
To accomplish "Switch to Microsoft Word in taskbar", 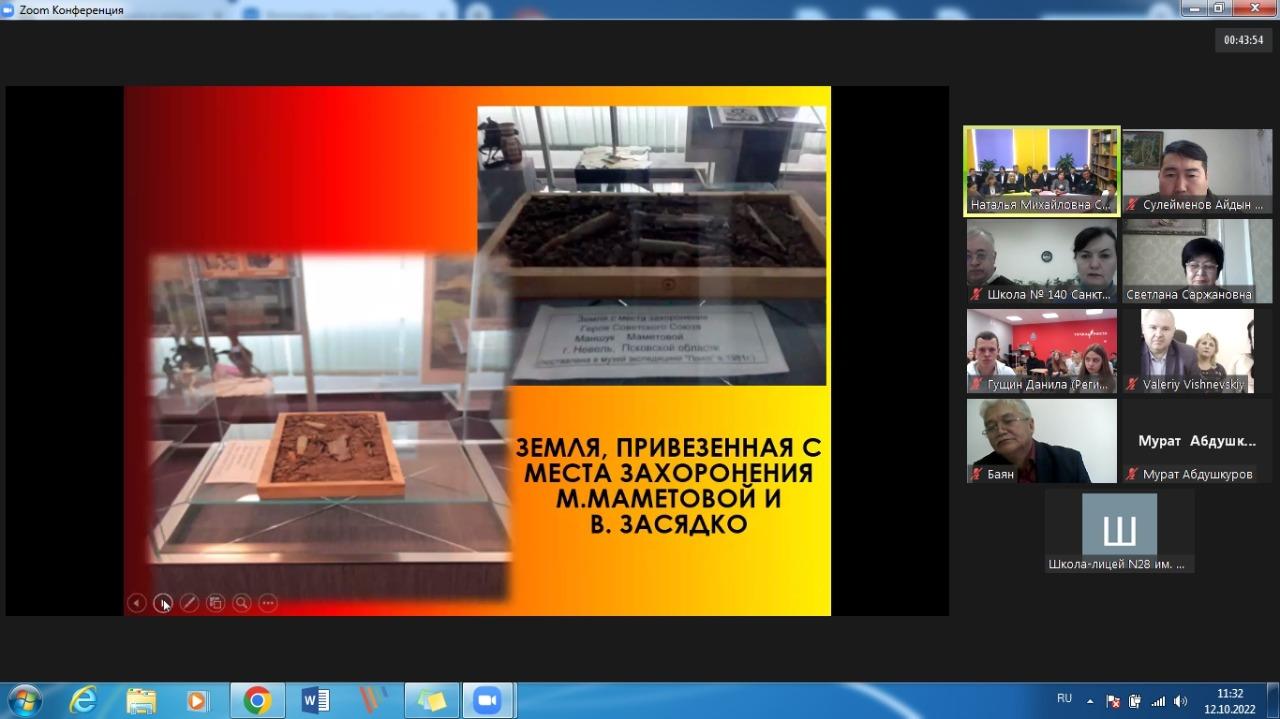I will (x=315, y=700).
